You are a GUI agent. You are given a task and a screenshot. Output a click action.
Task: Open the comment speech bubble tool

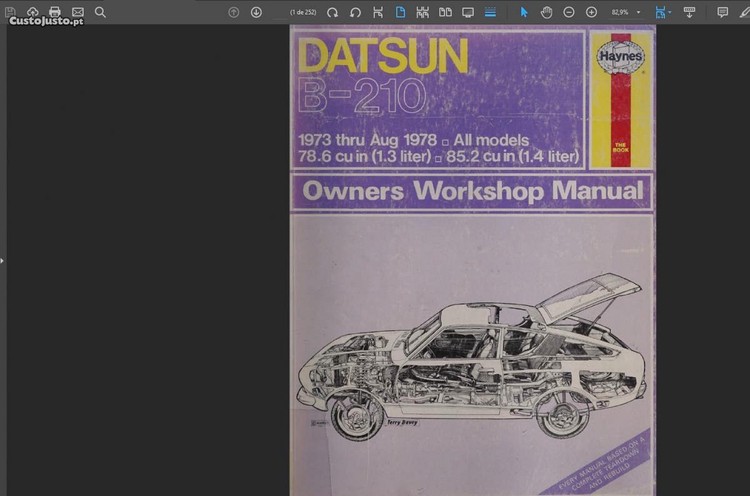(722, 12)
